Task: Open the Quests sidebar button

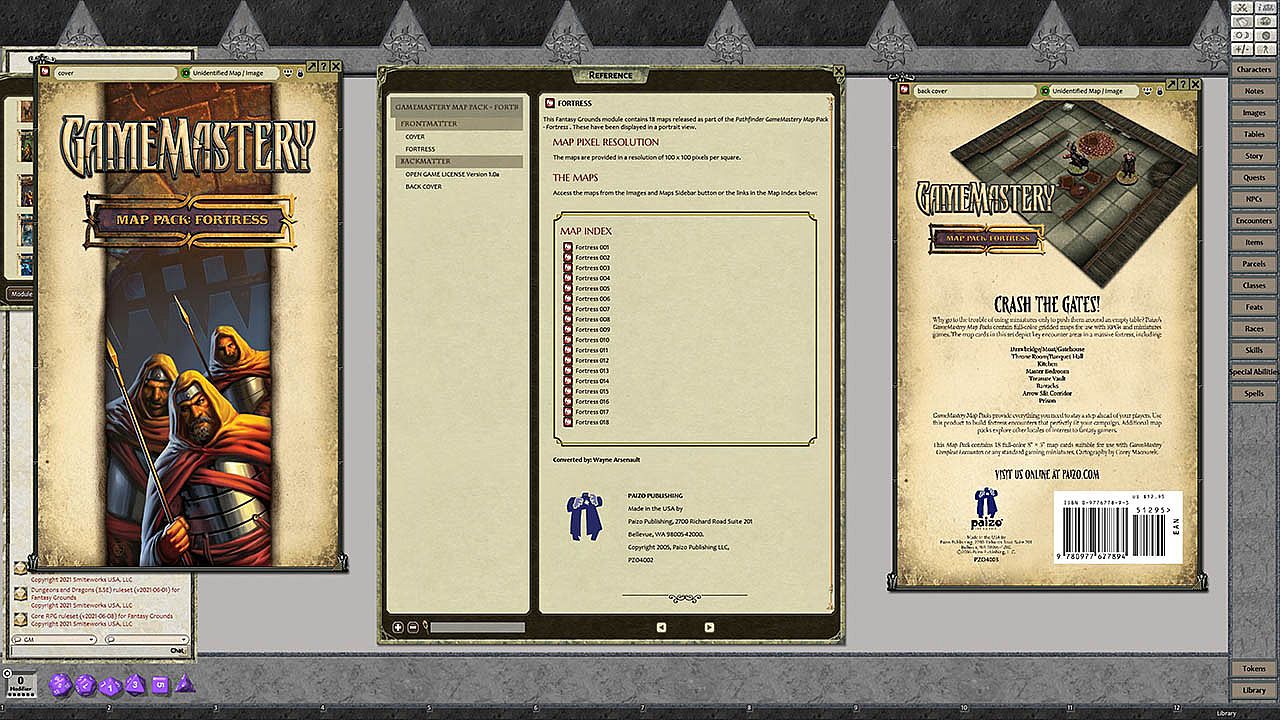Action: [1254, 178]
